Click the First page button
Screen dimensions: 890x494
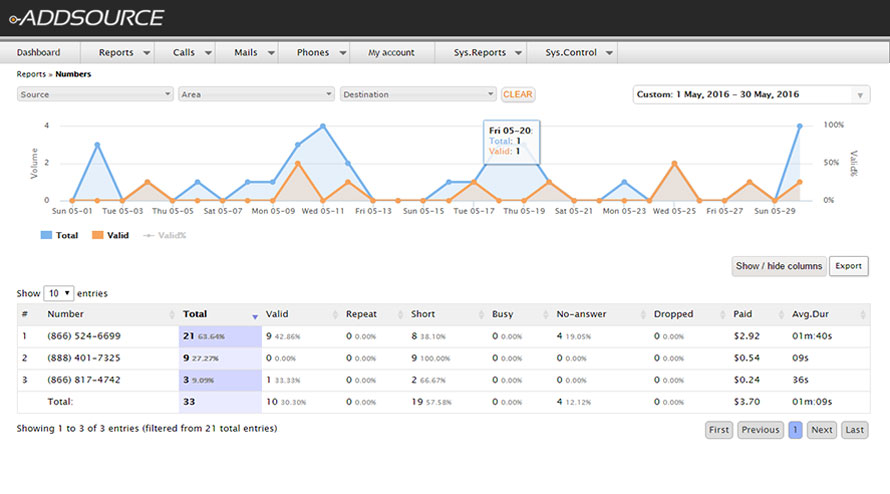(x=719, y=430)
